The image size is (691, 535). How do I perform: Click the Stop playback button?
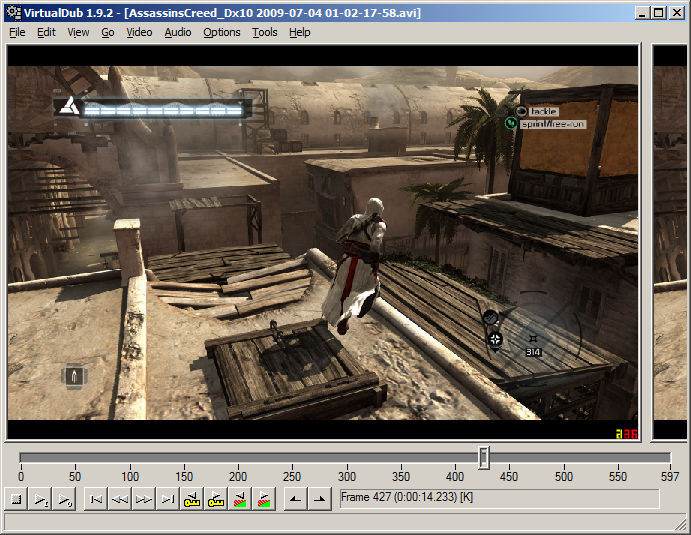tap(16, 499)
